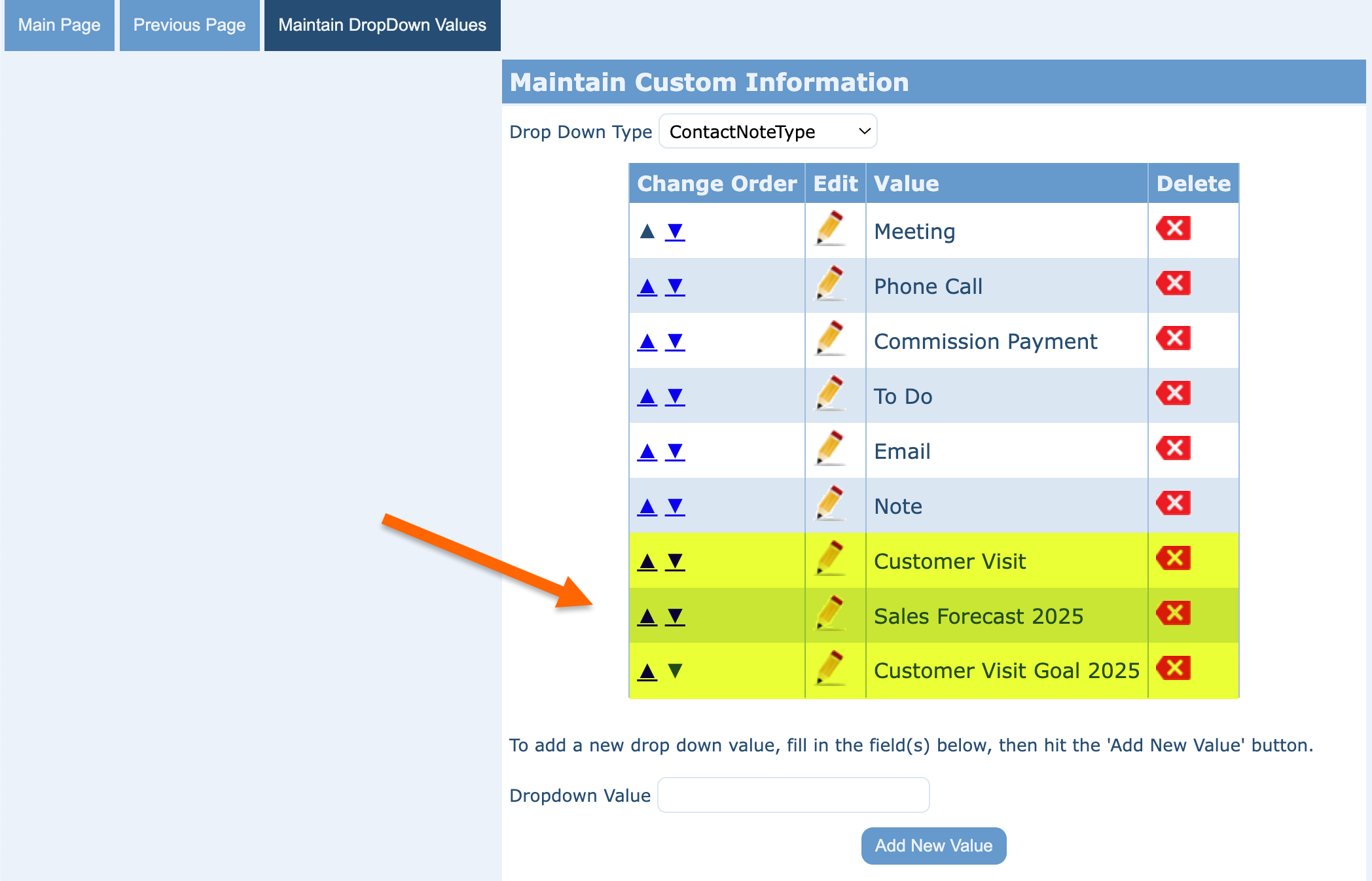The width and height of the screenshot is (1372, 881).
Task: Move Sales Forecast 2025 up
Action: 647,617
